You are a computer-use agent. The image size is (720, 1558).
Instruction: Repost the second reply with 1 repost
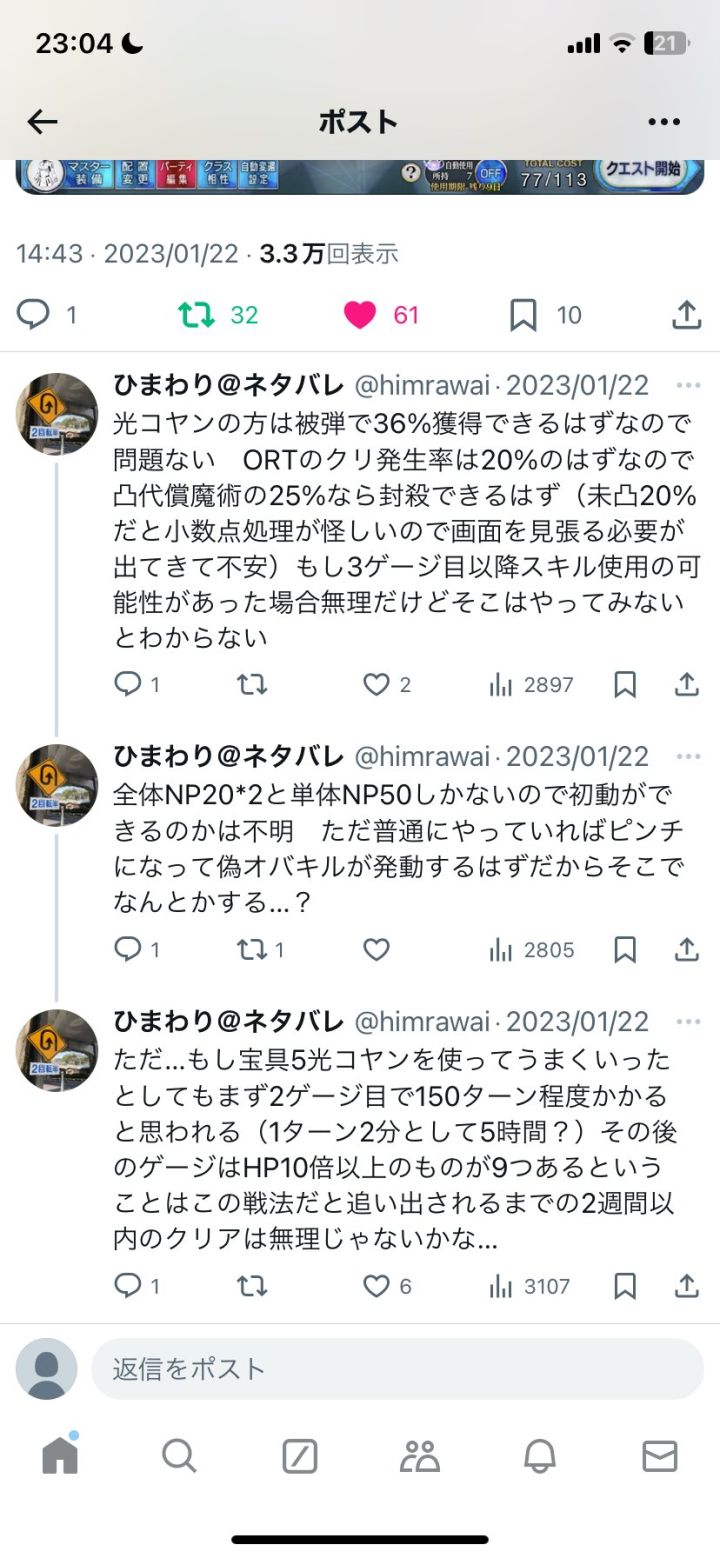[x=252, y=950]
